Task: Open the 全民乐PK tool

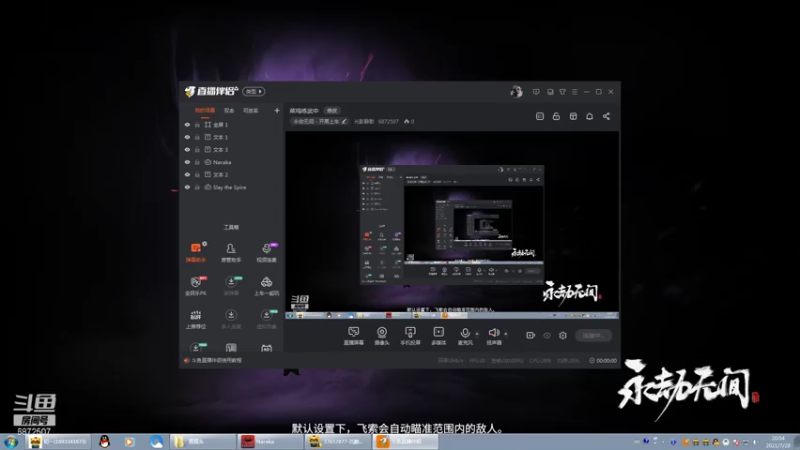Action: (195, 286)
